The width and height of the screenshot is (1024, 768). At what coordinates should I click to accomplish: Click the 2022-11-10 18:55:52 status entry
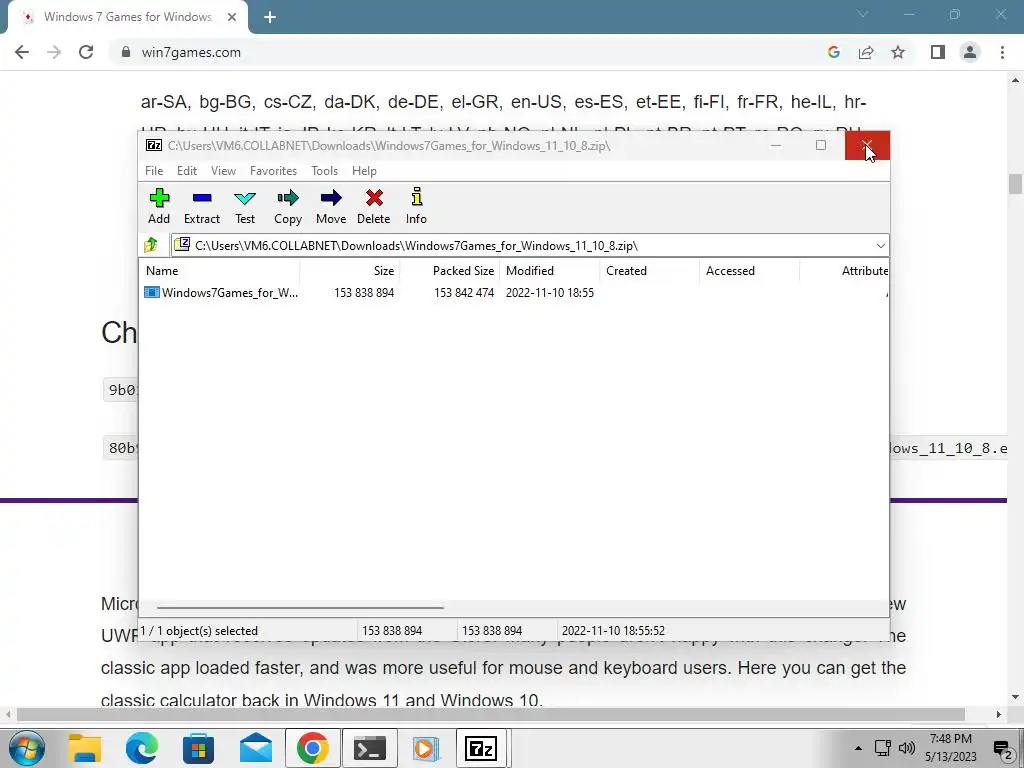pyautogui.click(x=613, y=631)
